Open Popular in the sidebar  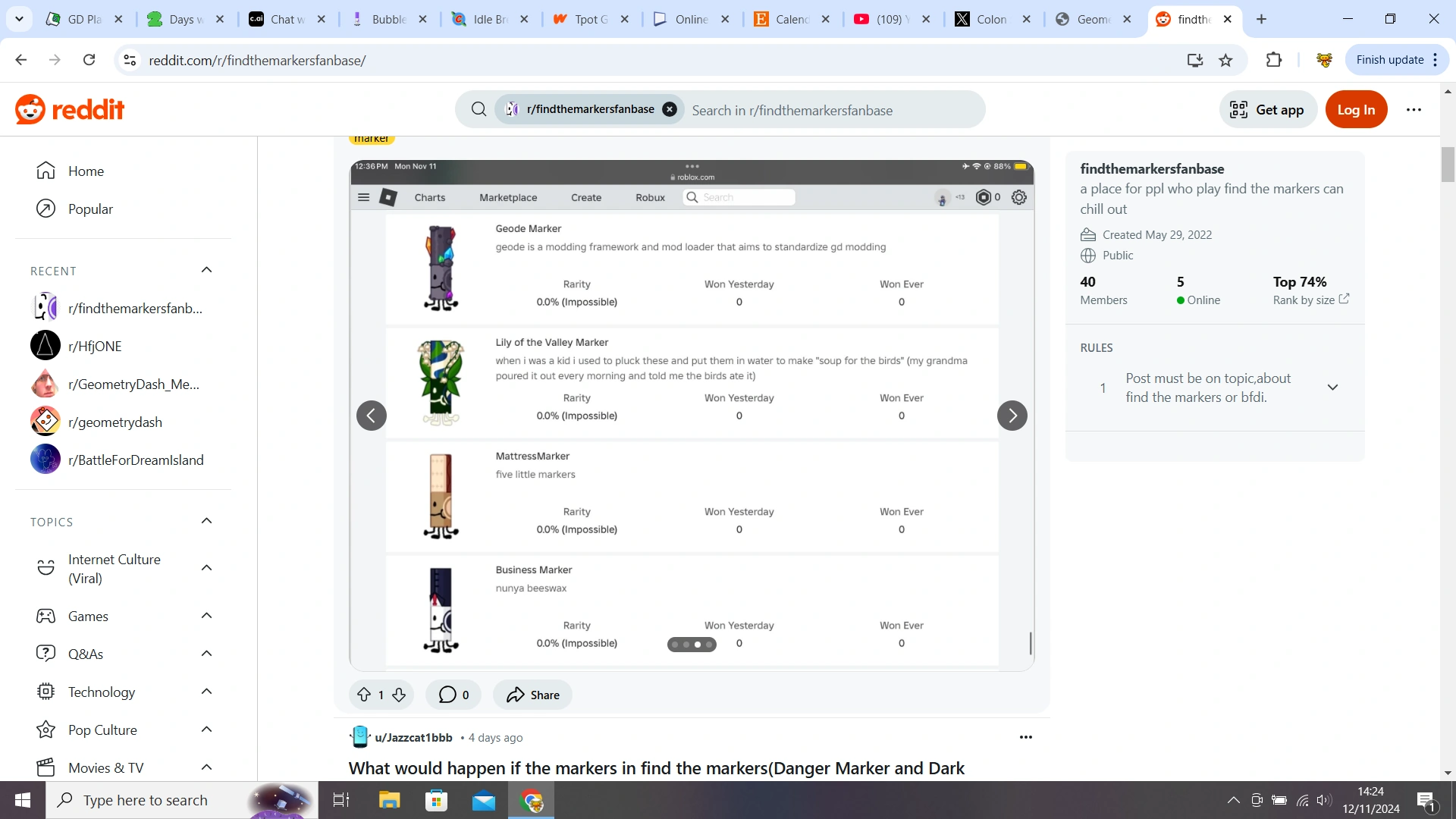90,209
